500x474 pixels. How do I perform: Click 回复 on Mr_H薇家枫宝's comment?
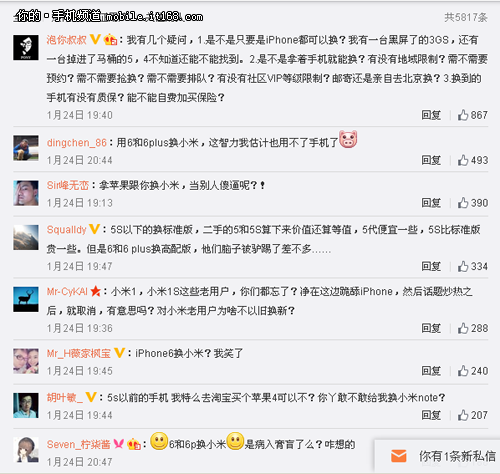[431, 371]
